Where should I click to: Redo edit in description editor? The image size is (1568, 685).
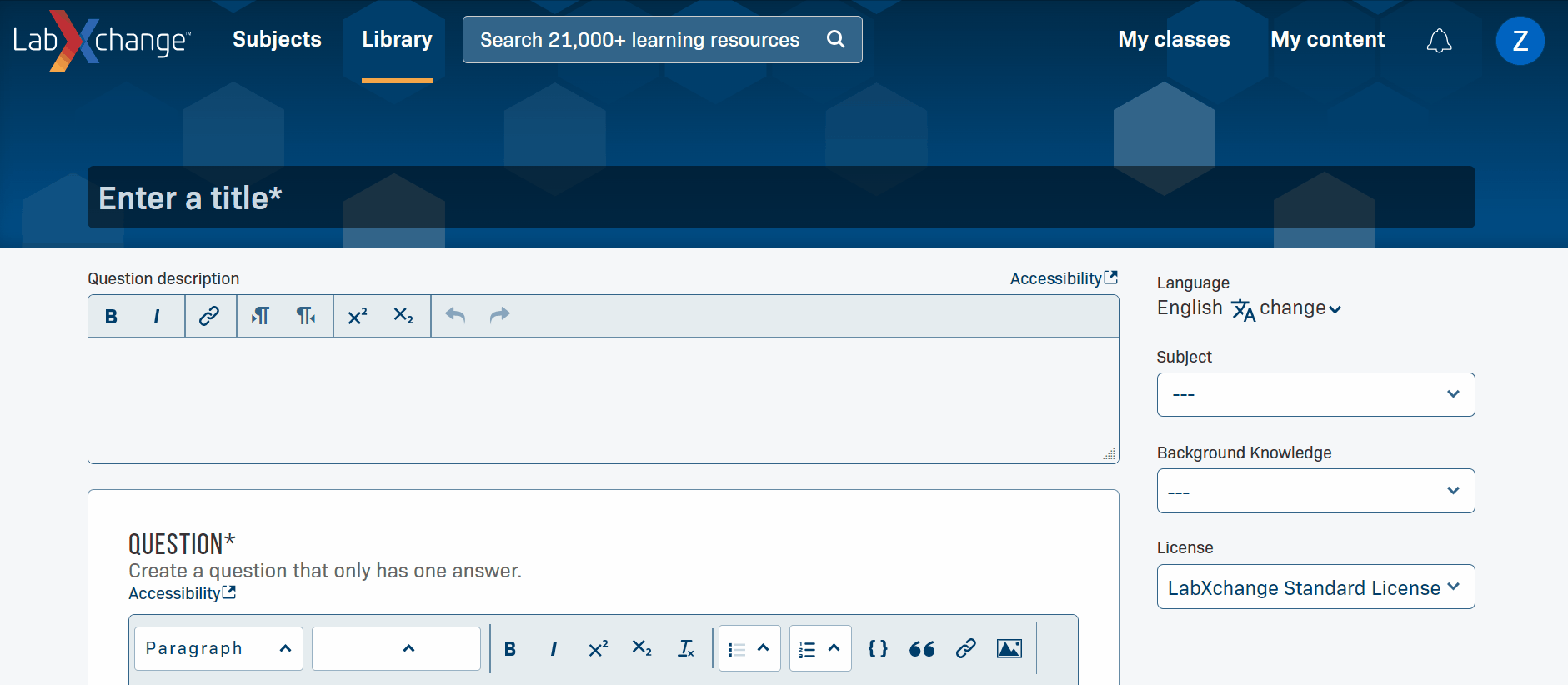pyautogui.click(x=499, y=316)
